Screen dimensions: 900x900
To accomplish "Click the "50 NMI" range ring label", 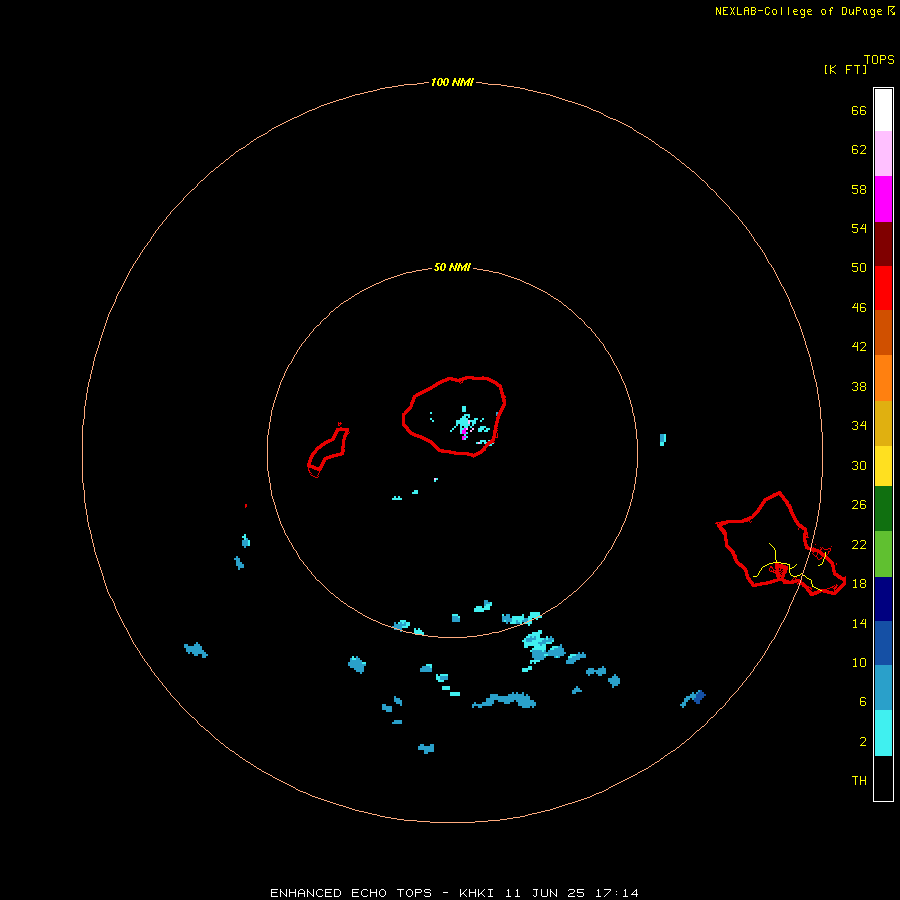I will pyautogui.click(x=452, y=267).
